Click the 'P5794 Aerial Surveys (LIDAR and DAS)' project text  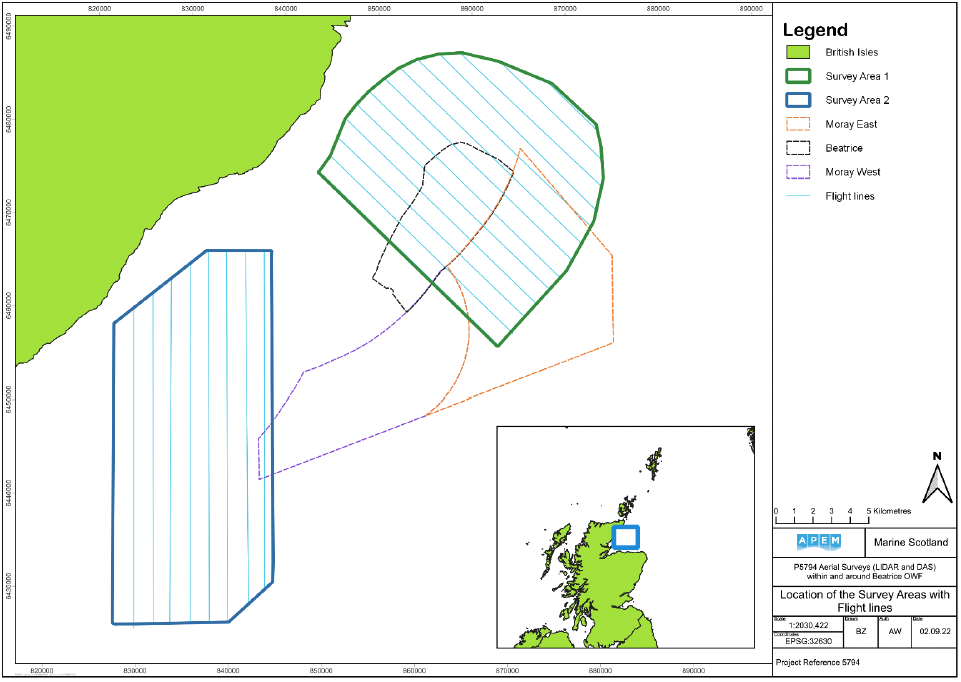864,567
